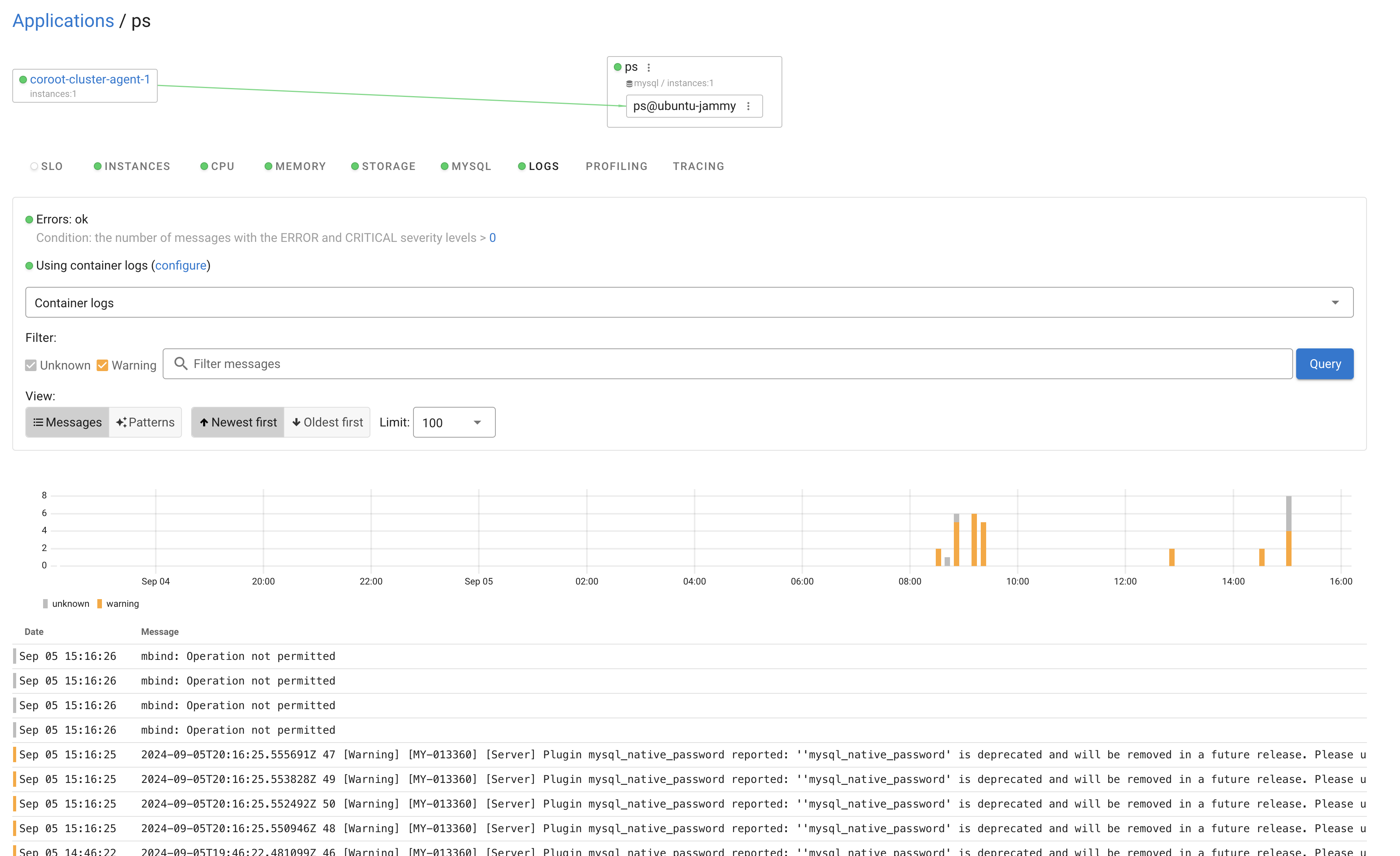Toggle the Warning severity checkbox

[x=102, y=365]
